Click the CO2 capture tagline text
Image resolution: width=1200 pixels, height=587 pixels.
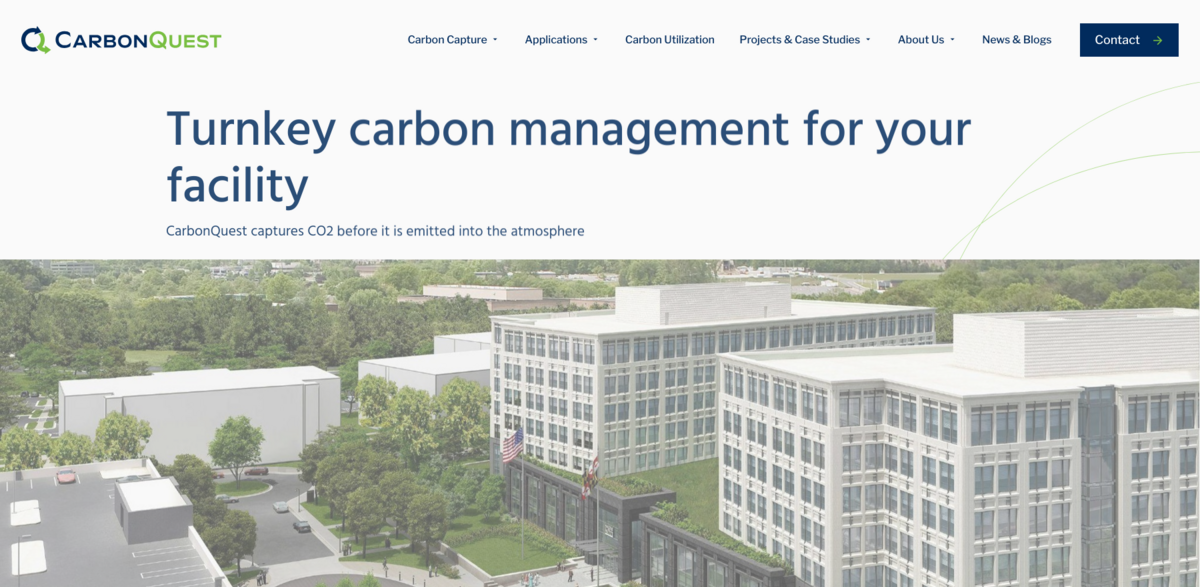[x=375, y=230]
